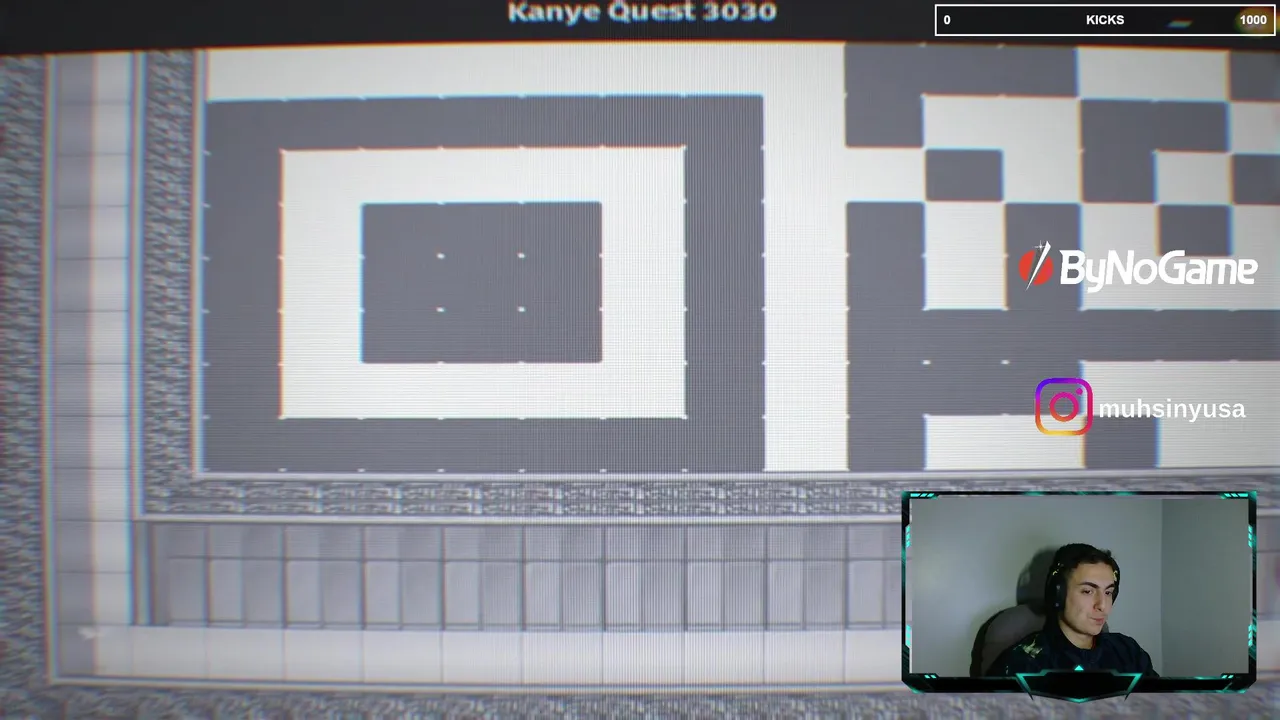The width and height of the screenshot is (1280, 720).
Task: Click the Kanye Quest 3030 title
Action: click(642, 12)
